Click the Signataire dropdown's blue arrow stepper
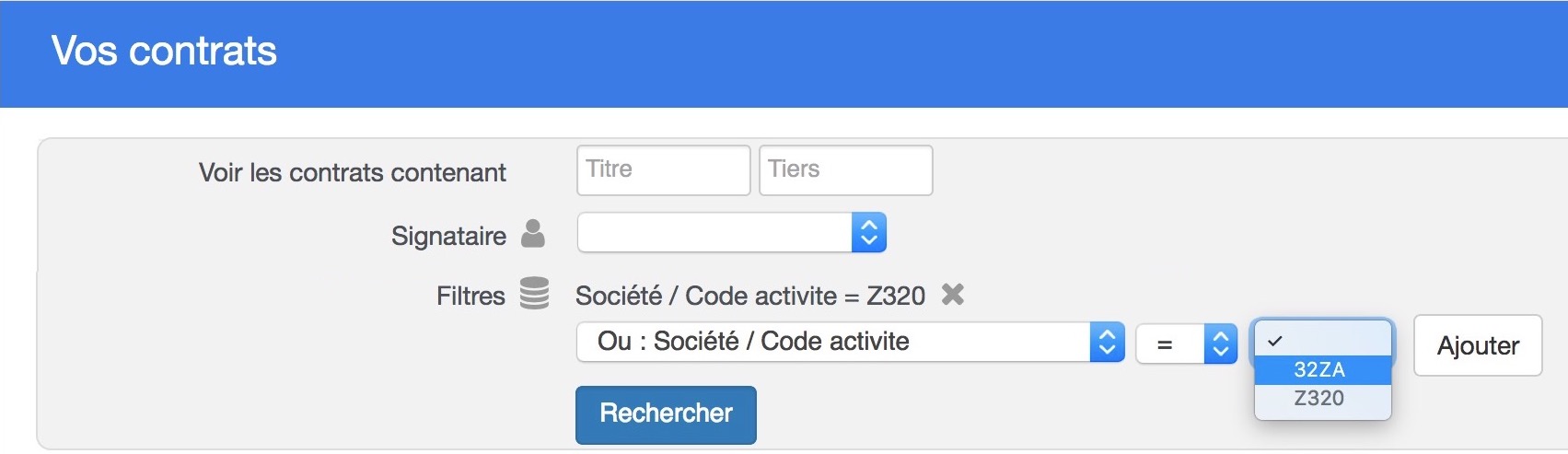 (x=869, y=233)
